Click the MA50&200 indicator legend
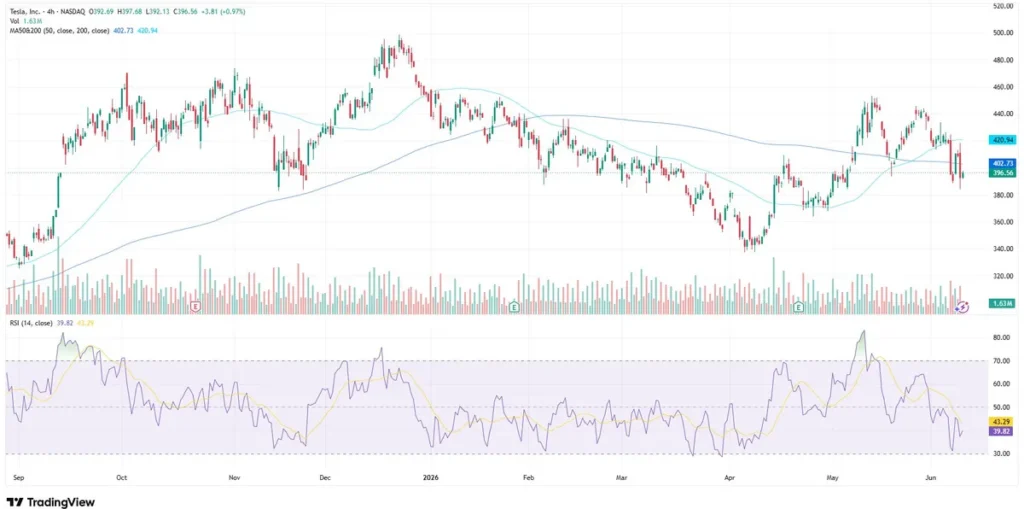The width and height of the screenshot is (1024, 509). (59, 31)
